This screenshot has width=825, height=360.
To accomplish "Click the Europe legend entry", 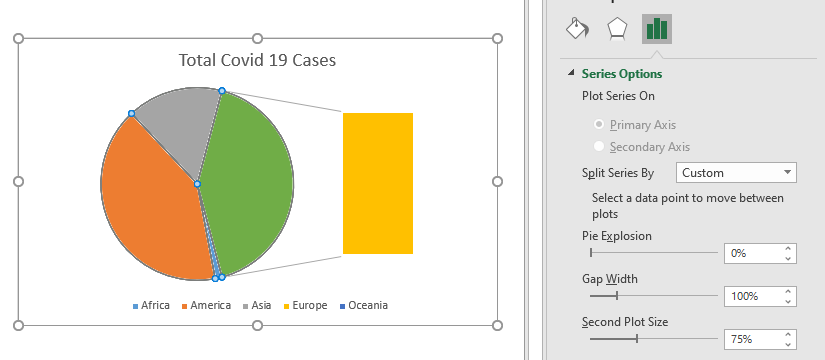I will [306, 305].
